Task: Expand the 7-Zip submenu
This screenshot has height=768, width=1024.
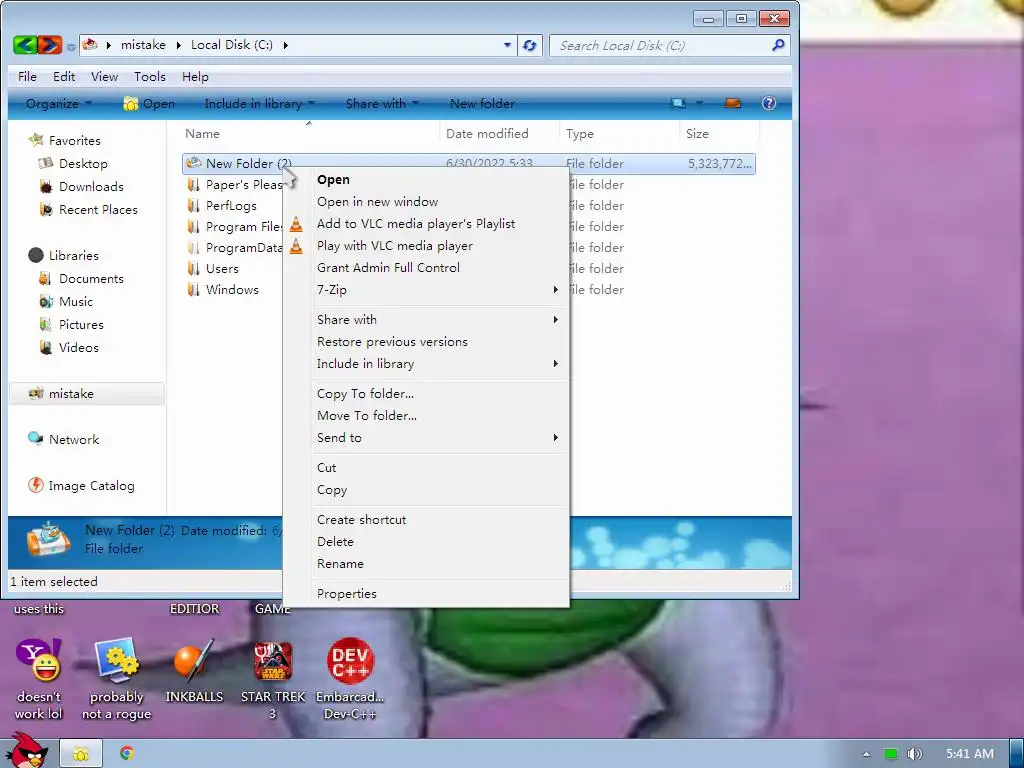Action: (x=426, y=290)
